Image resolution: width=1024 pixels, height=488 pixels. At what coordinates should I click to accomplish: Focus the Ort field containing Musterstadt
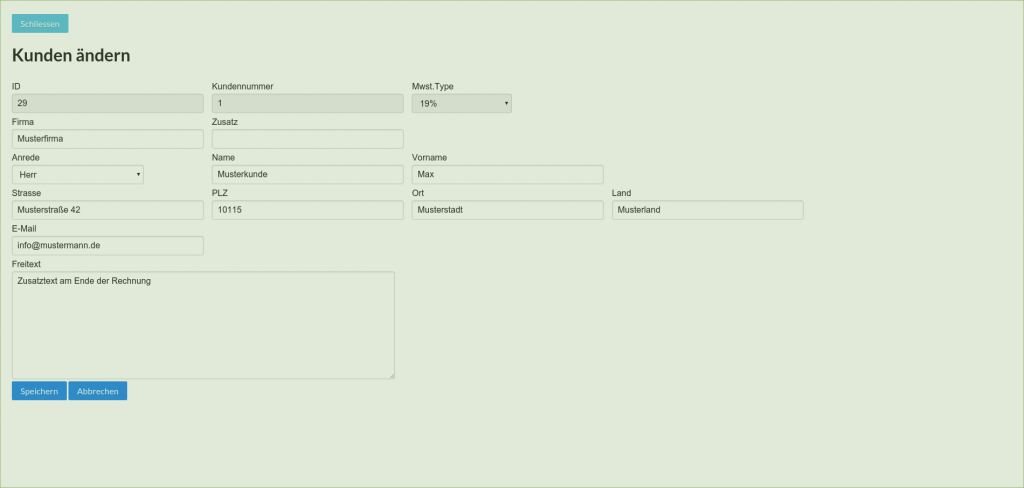click(x=507, y=210)
